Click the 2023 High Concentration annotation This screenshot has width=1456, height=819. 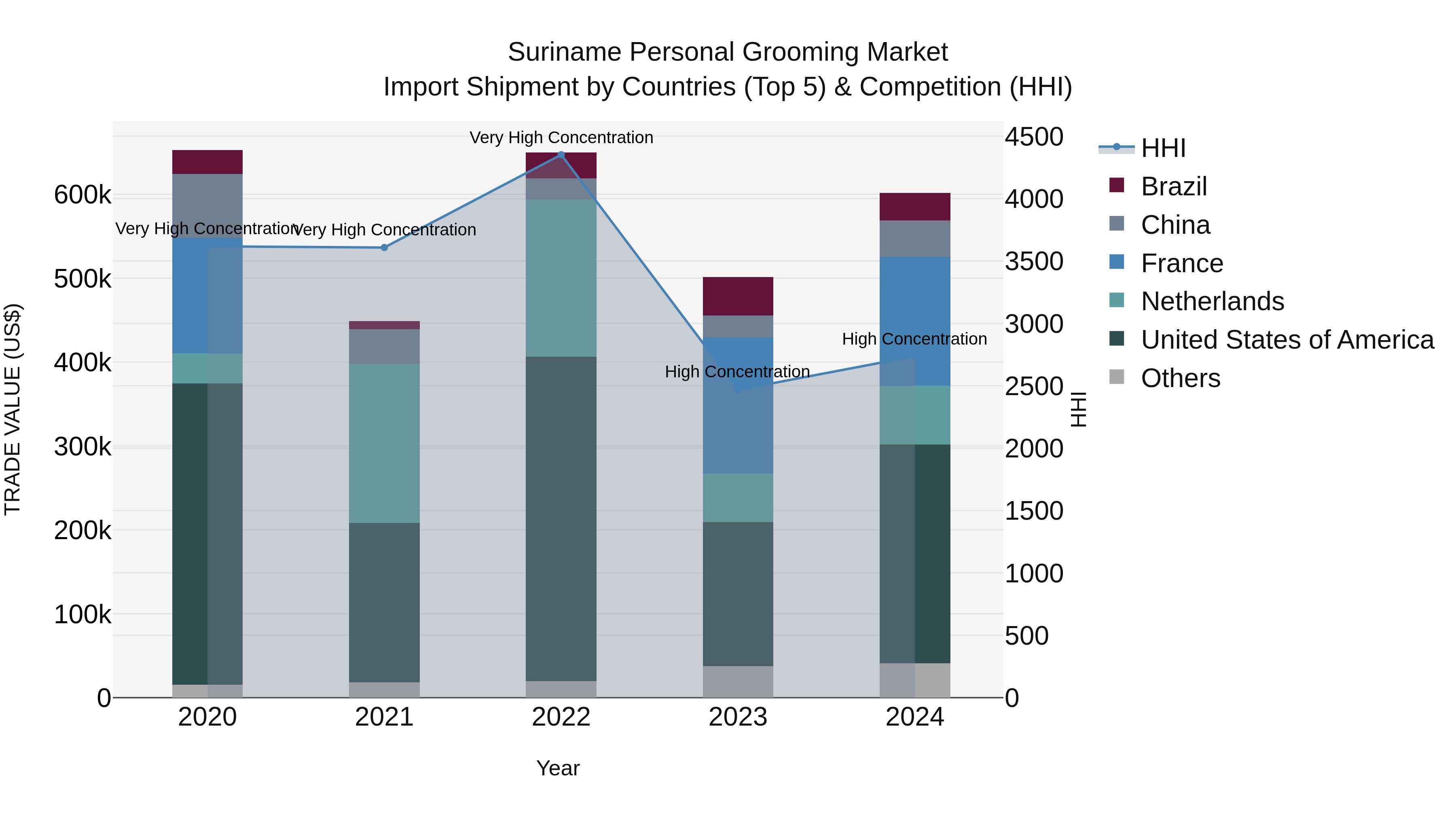[738, 372]
